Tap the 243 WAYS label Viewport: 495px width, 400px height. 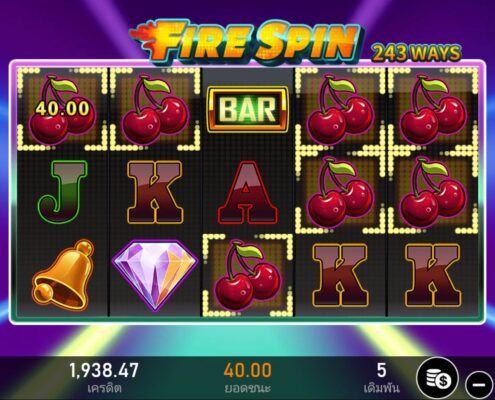point(416,53)
